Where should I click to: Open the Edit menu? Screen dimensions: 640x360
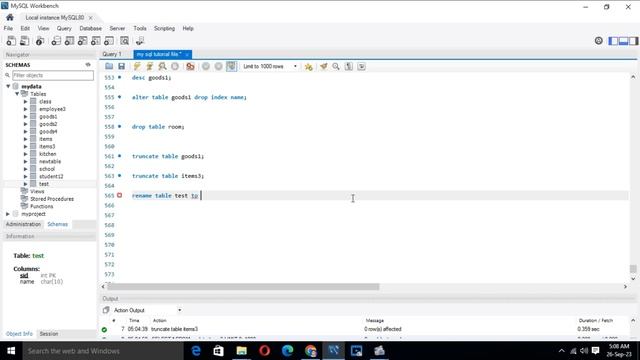[25, 28]
